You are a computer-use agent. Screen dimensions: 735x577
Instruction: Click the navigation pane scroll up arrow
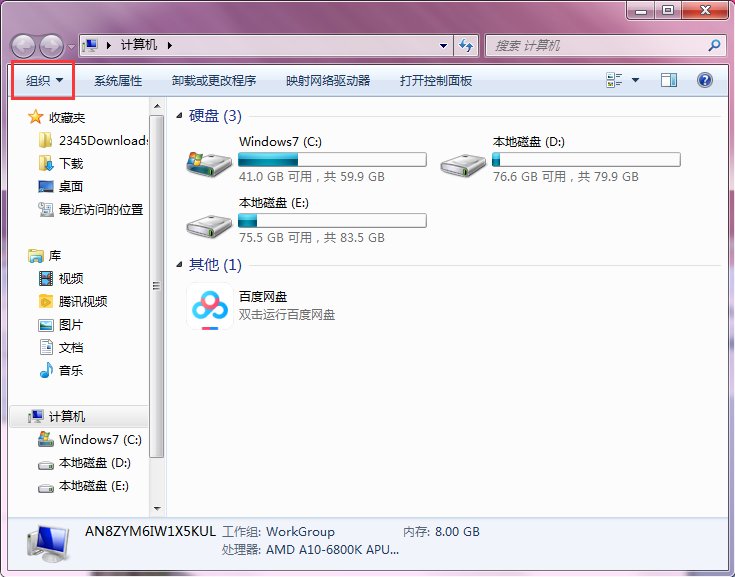(x=157, y=106)
